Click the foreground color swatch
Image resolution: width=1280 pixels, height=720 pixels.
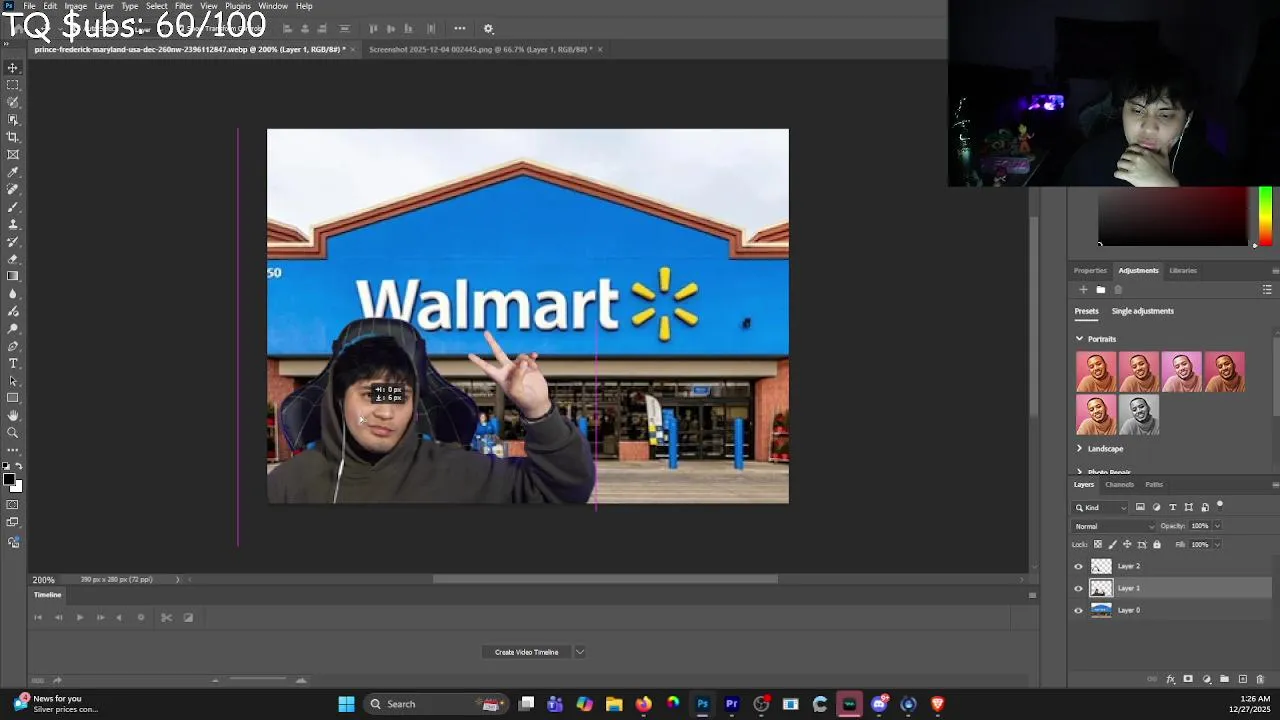[9, 481]
